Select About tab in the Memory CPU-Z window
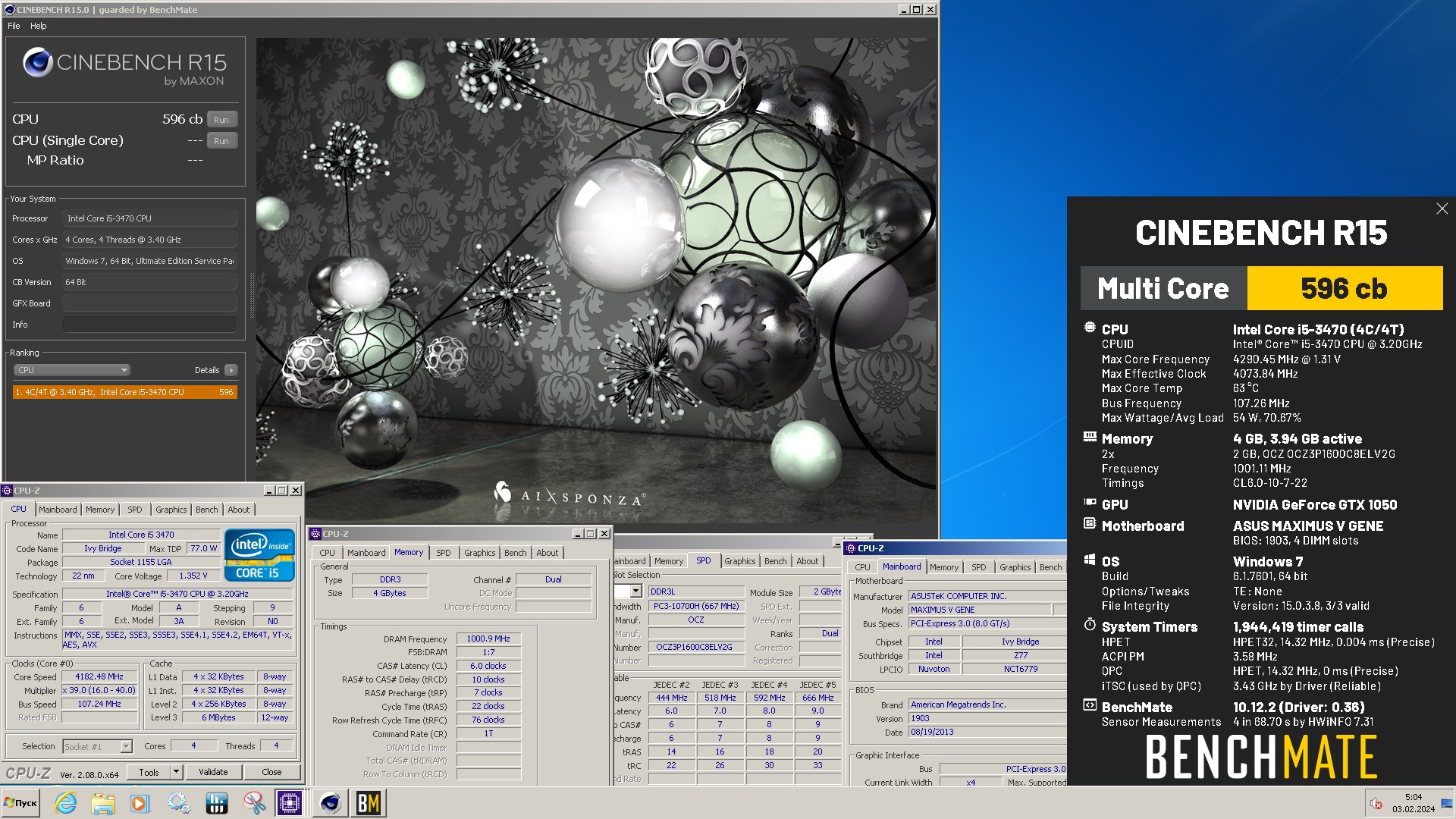Image resolution: width=1456 pixels, height=819 pixels. (547, 553)
